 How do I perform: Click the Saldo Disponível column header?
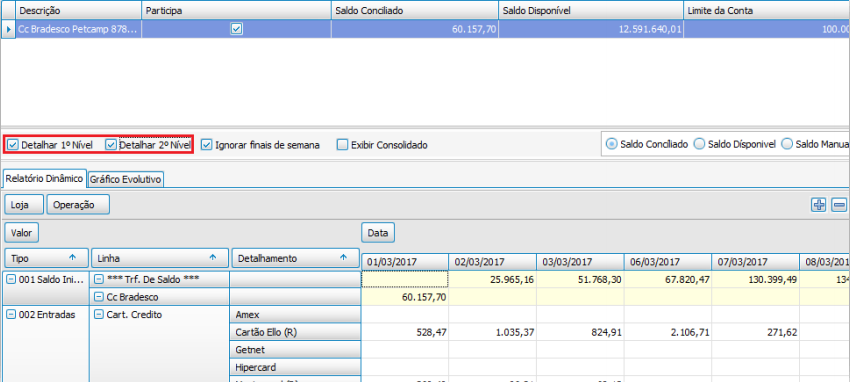point(591,11)
